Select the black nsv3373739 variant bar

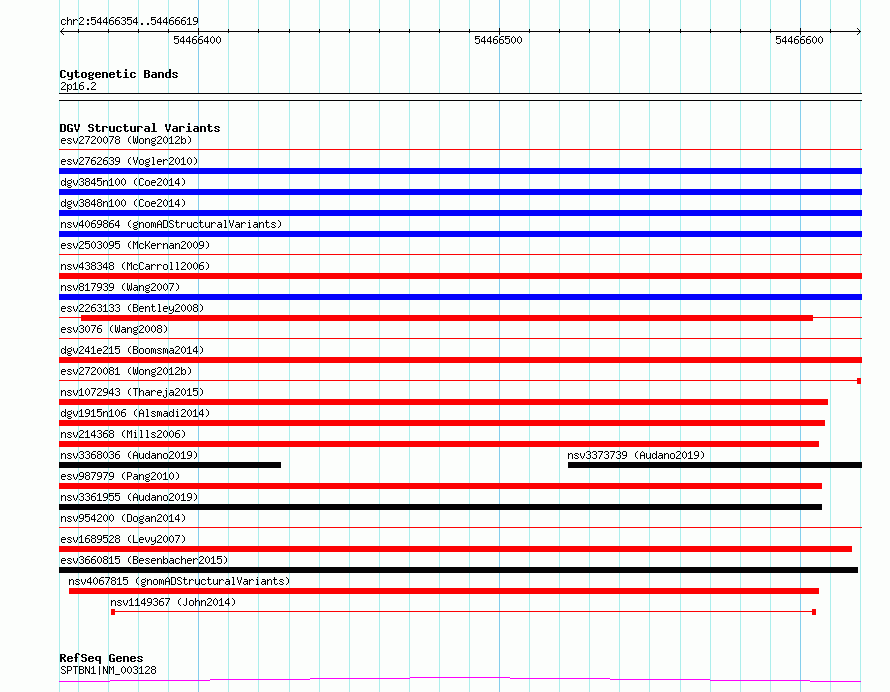coord(715,465)
